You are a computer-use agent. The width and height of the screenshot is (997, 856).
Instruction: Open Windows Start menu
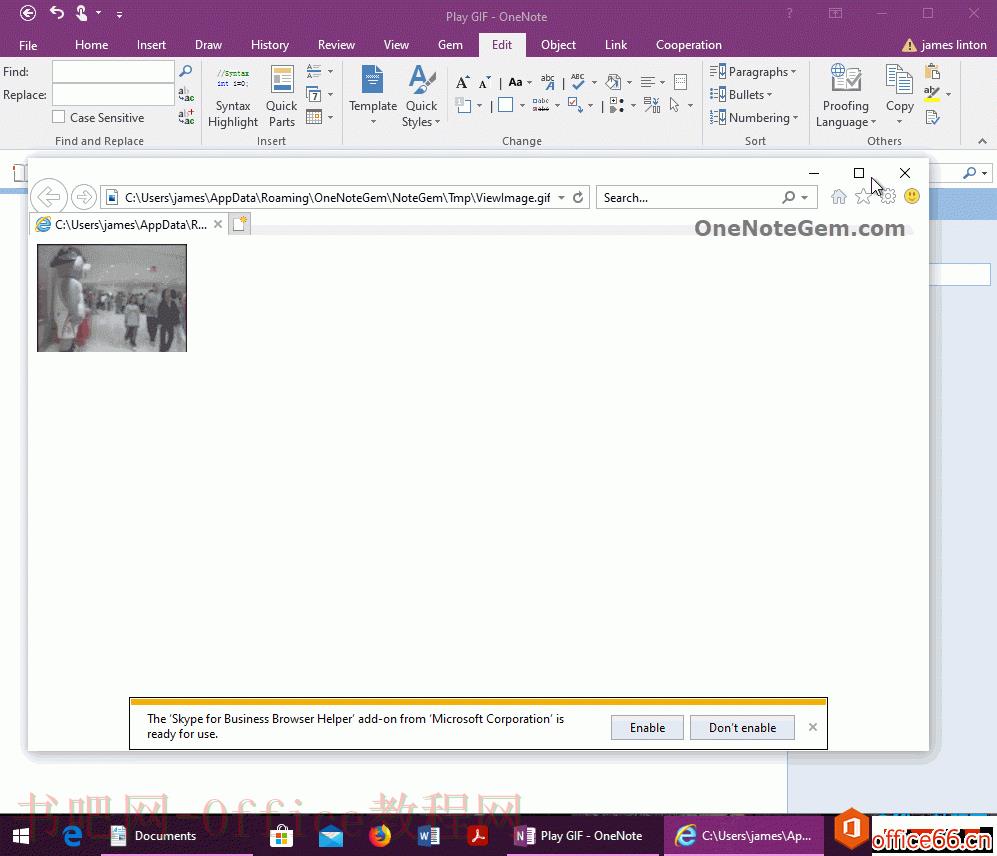[21, 836]
